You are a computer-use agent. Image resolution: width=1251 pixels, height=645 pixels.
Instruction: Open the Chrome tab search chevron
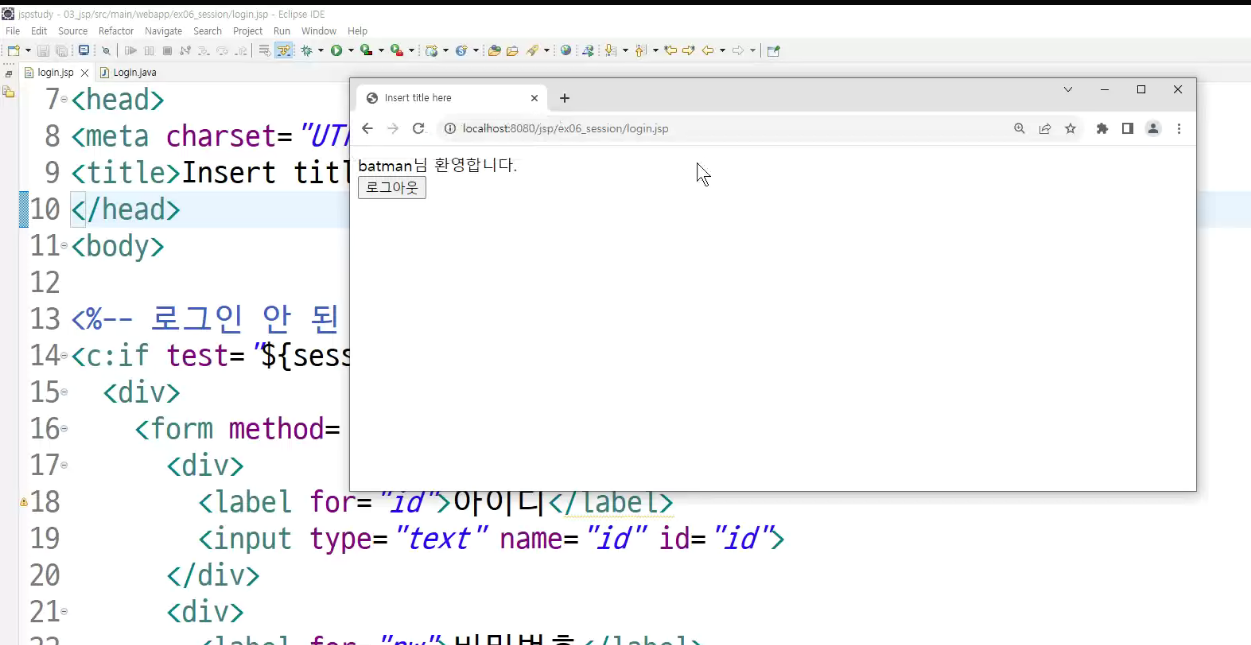[x=1068, y=90]
